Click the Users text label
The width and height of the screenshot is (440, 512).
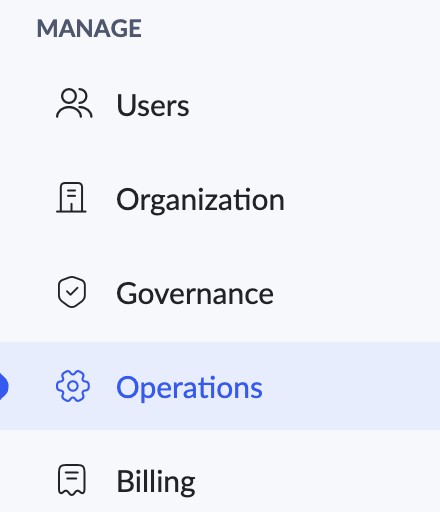pyautogui.click(x=153, y=105)
